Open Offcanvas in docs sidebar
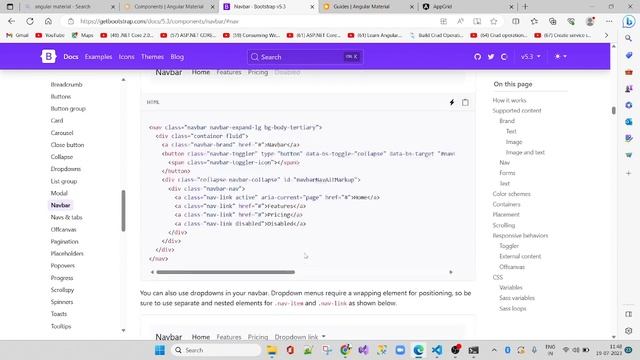 tap(63, 229)
